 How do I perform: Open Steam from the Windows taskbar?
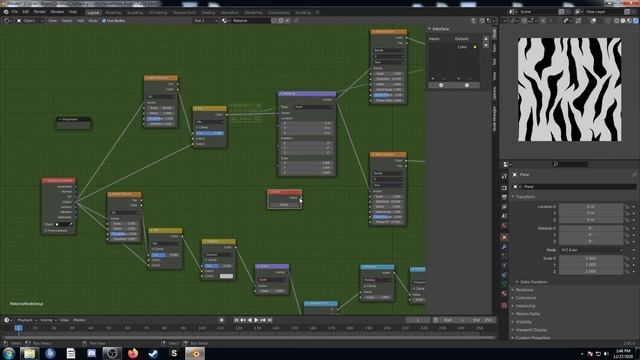click(x=153, y=353)
